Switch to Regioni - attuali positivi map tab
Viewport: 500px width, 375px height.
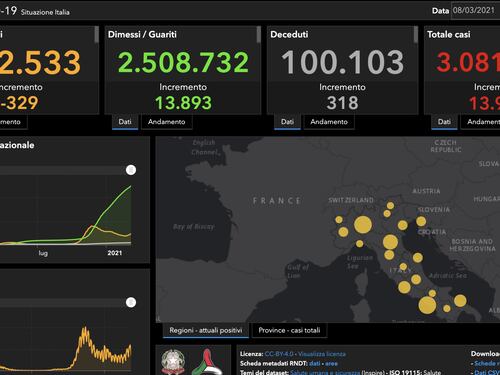pos(206,330)
